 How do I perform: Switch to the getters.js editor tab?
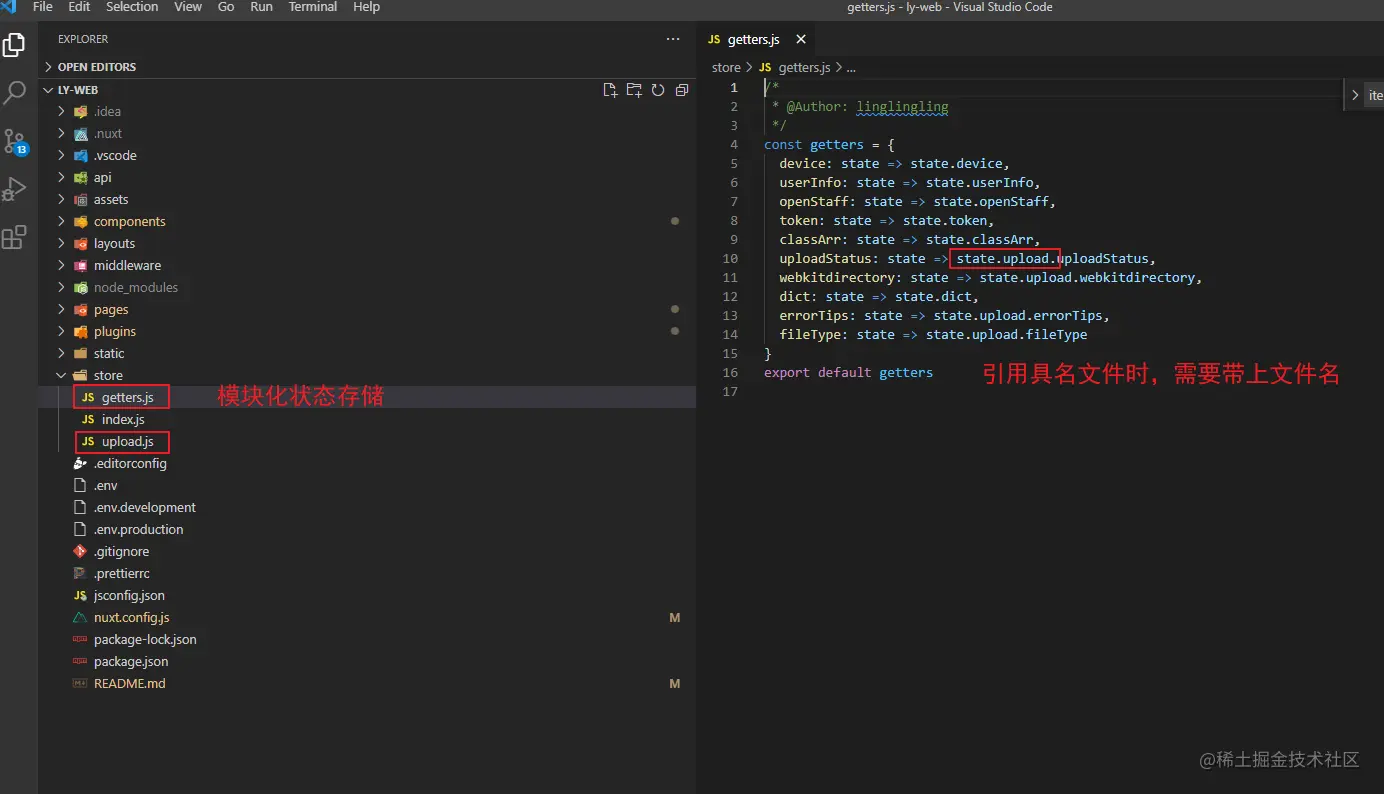tap(756, 40)
